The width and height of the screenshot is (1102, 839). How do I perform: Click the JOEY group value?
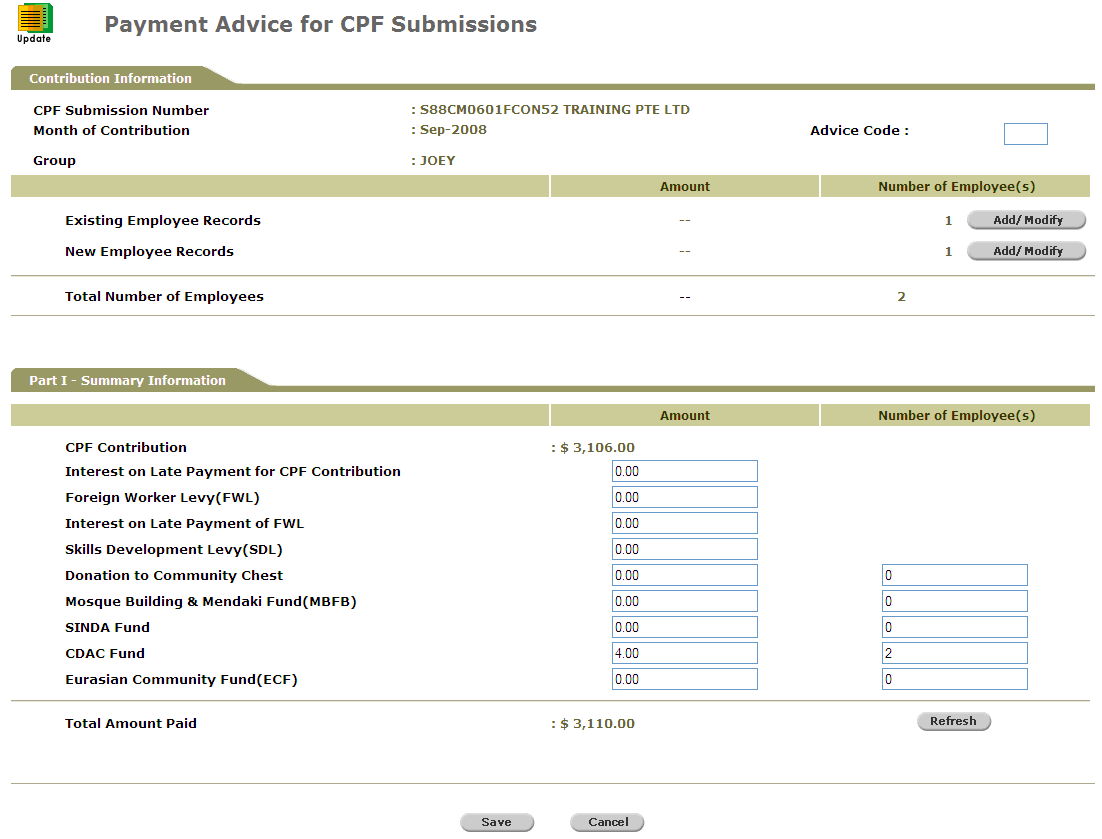click(x=437, y=160)
